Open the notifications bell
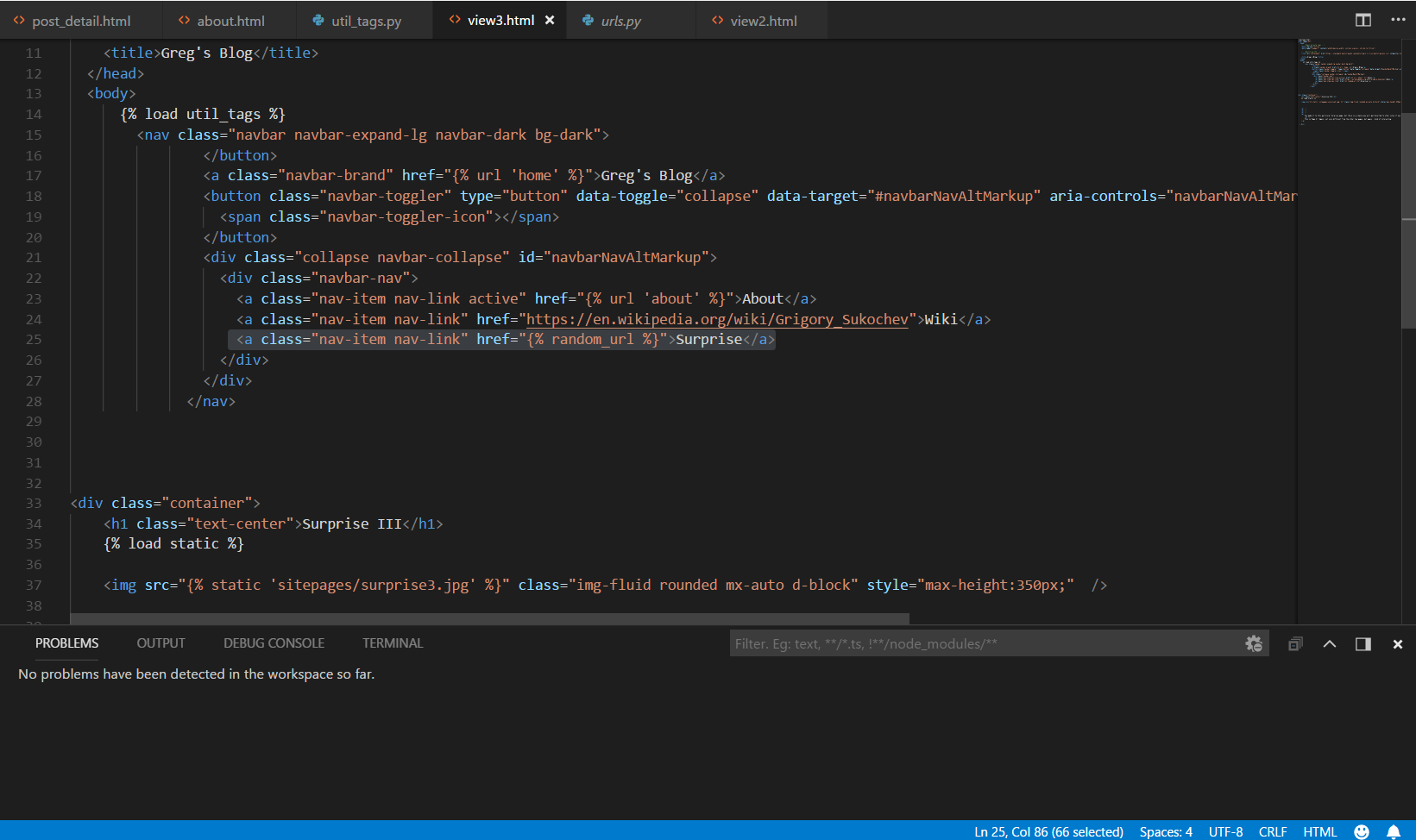1416x840 pixels. click(x=1393, y=831)
